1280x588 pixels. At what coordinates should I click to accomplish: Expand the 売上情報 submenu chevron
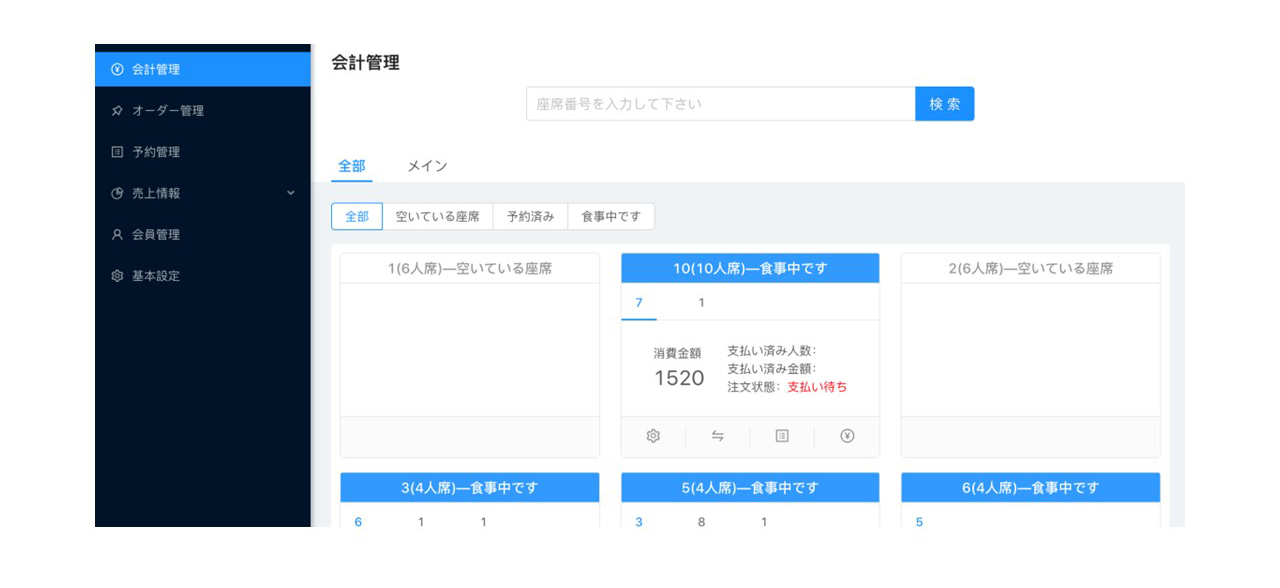(x=291, y=193)
